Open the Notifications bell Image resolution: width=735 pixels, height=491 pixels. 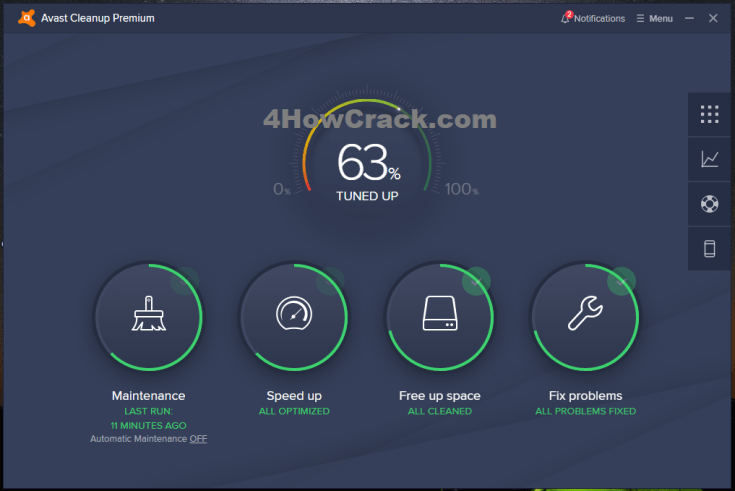(565, 18)
